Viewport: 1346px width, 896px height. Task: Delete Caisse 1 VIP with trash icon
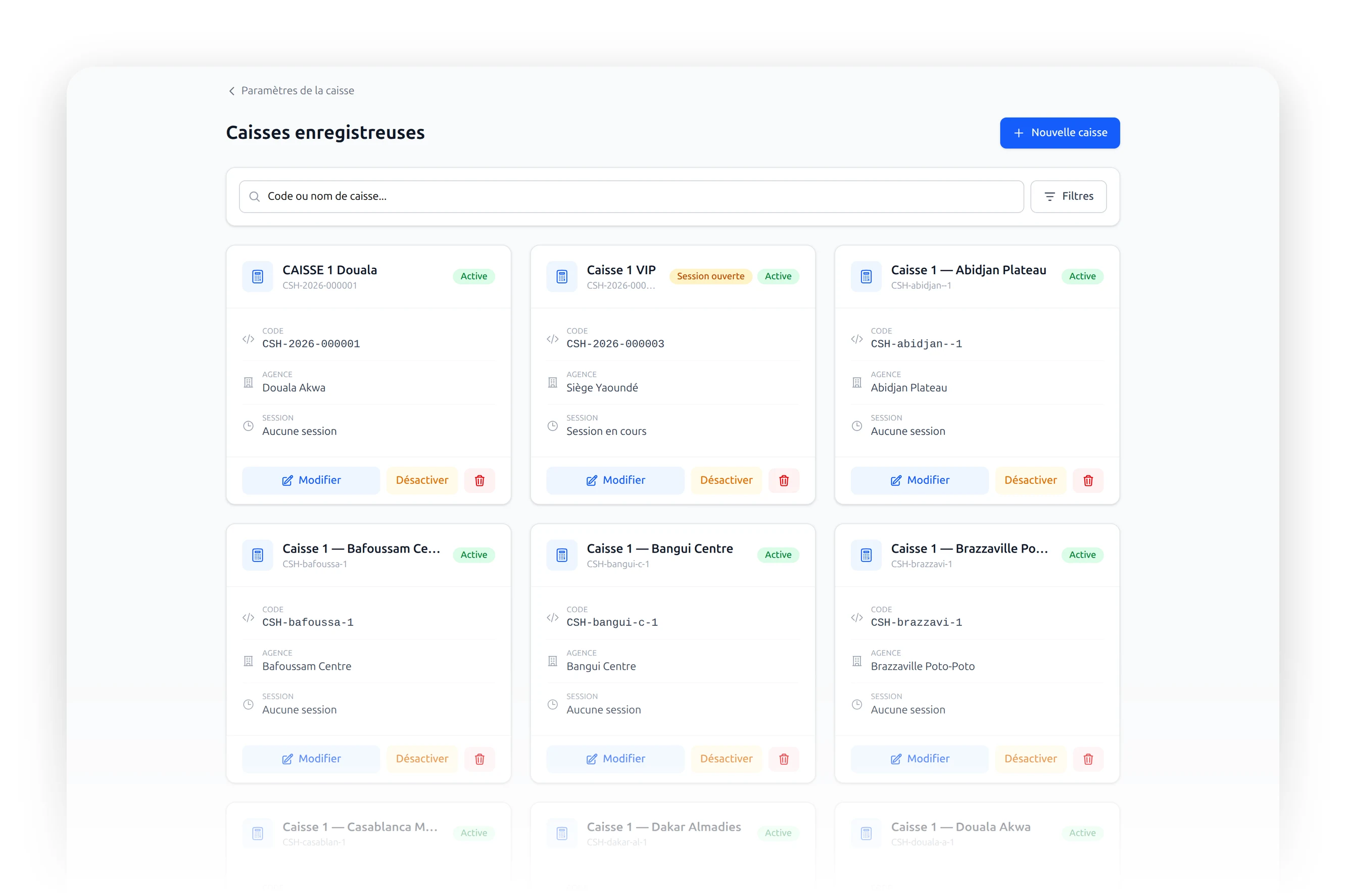pyautogui.click(x=784, y=480)
